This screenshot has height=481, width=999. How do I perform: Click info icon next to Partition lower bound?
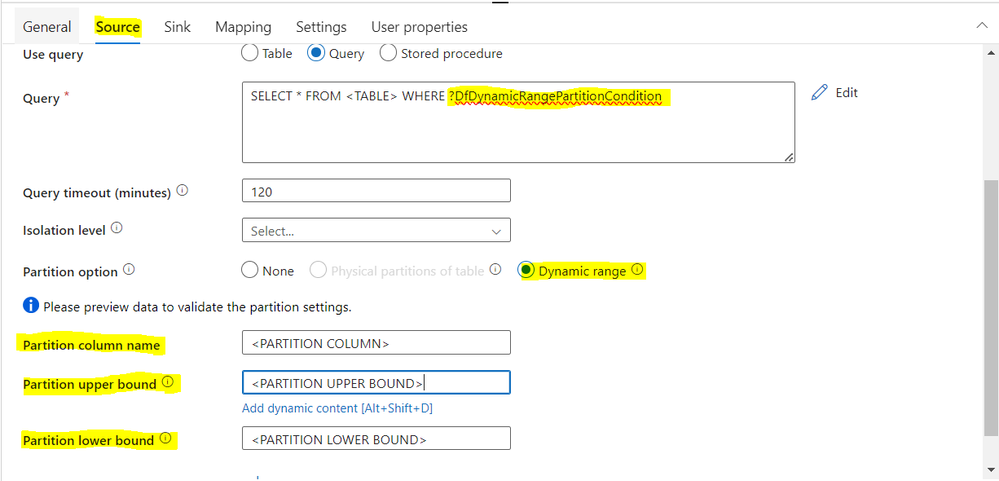165,439
